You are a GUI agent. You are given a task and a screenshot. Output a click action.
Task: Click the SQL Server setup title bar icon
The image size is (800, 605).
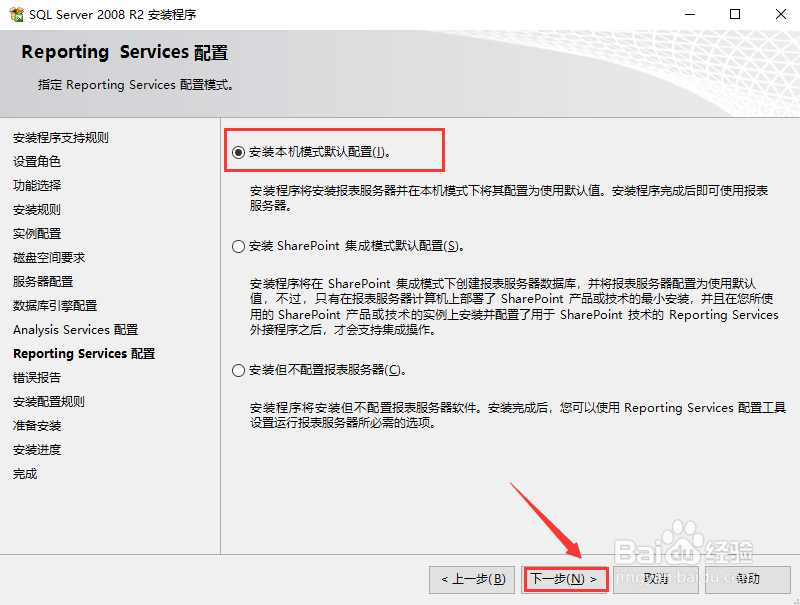click(x=16, y=14)
